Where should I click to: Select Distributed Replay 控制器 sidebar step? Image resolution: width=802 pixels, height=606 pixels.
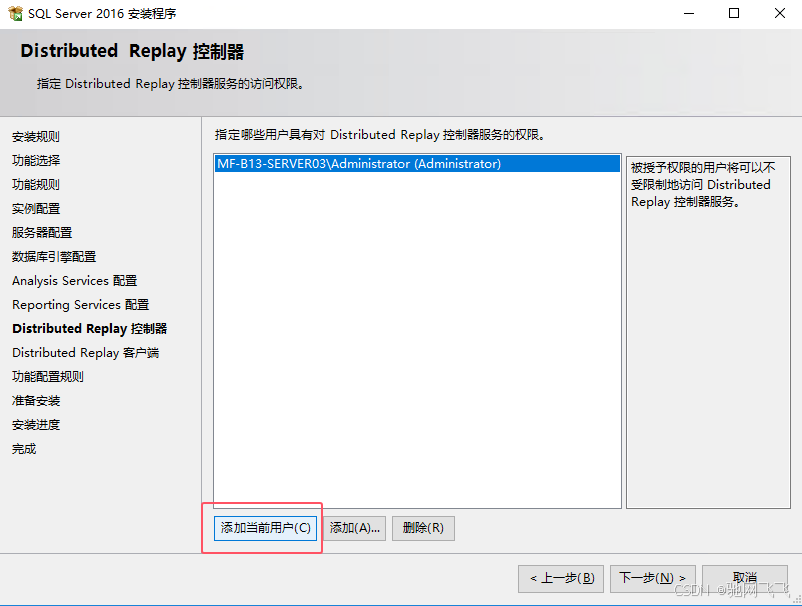click(90, 329)
